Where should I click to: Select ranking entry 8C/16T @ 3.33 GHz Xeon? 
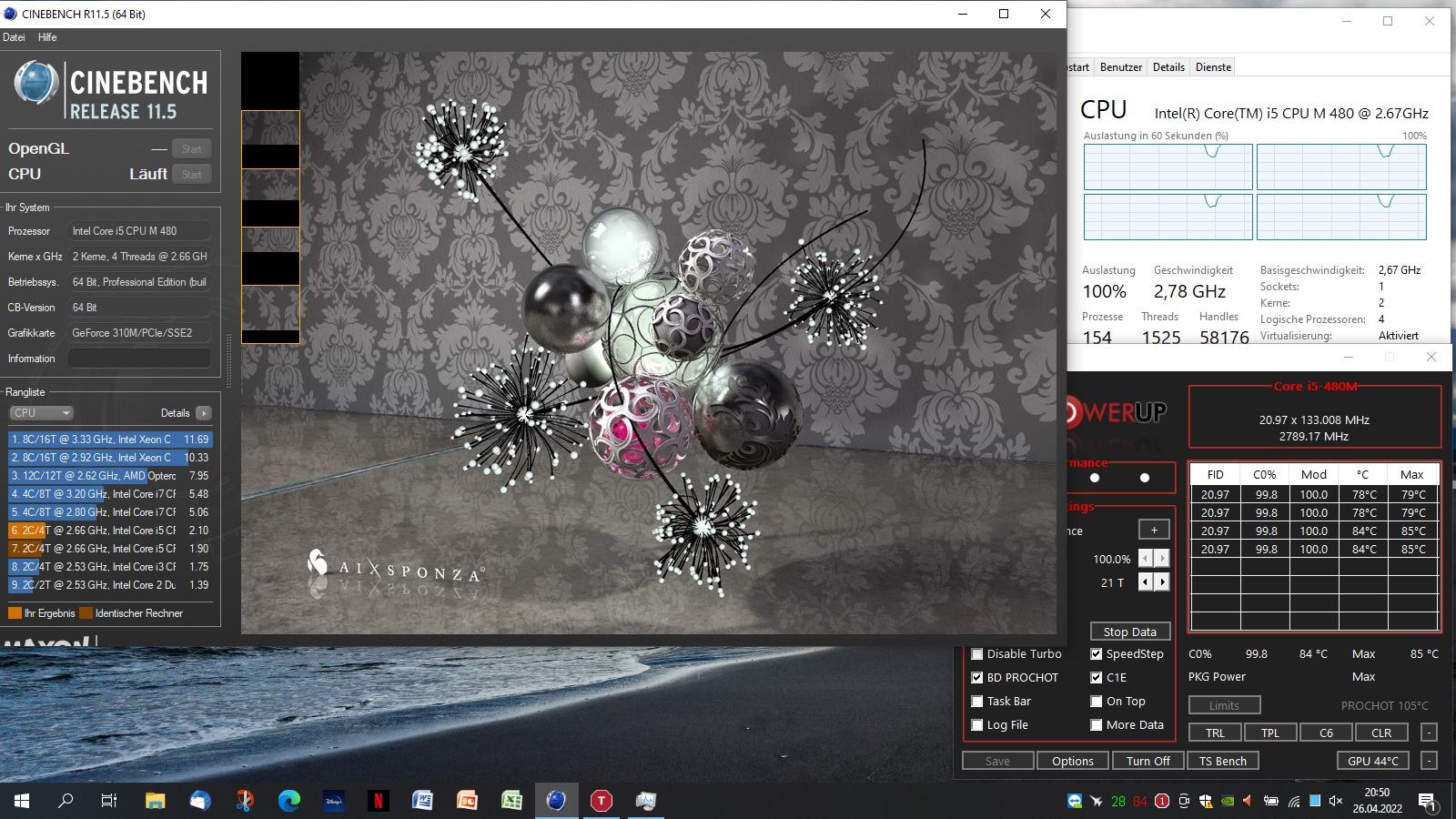pyautogui.click(x=110, y=440)
